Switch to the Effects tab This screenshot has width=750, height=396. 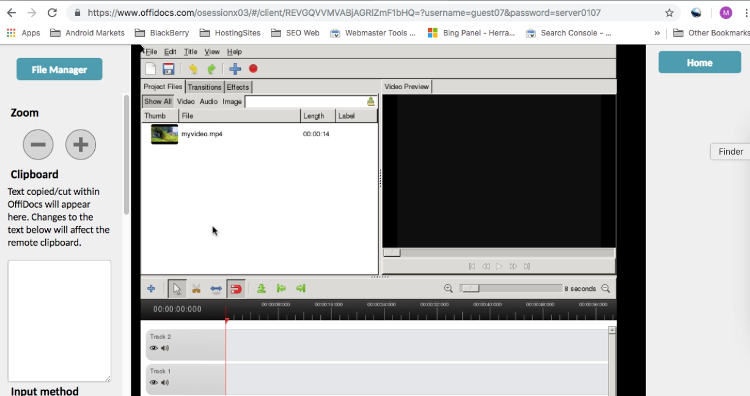pyautogui.click(x=238, y=87)
